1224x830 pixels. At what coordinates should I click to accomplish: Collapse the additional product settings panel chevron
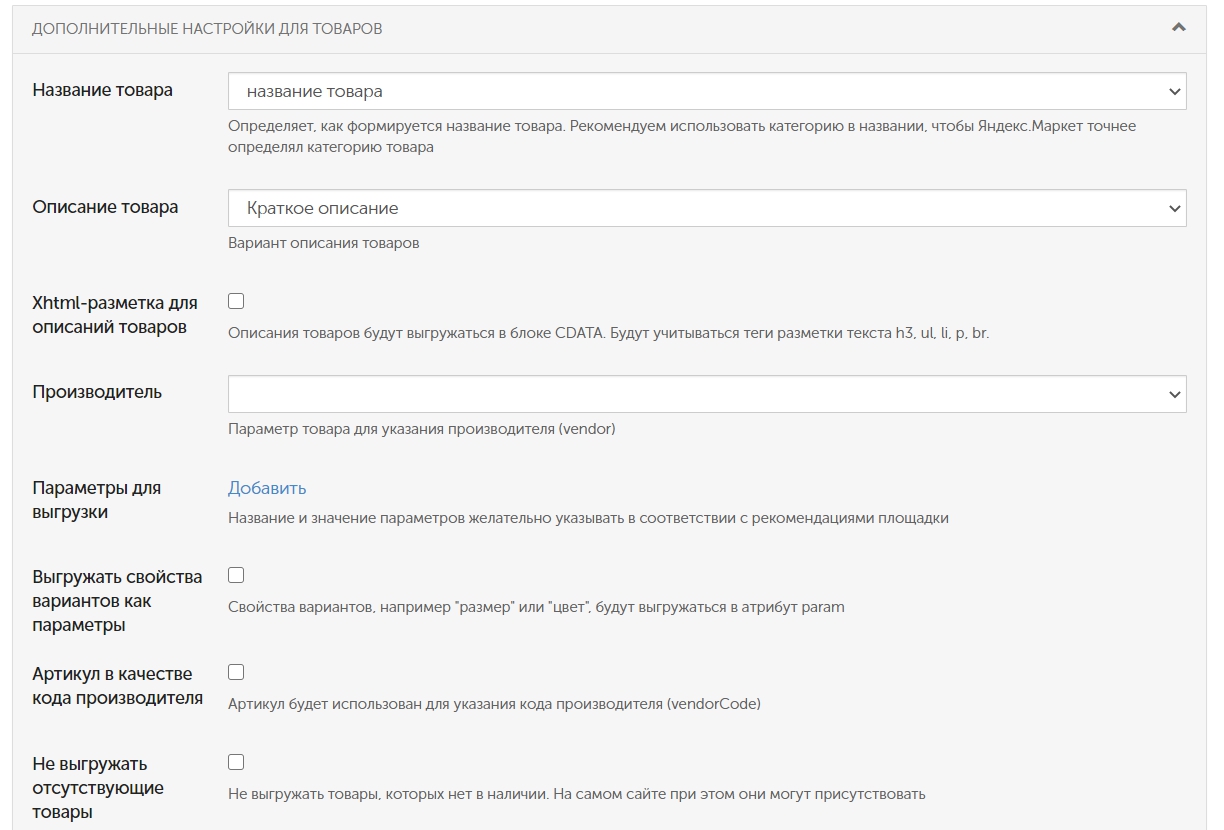[1178, 28]
